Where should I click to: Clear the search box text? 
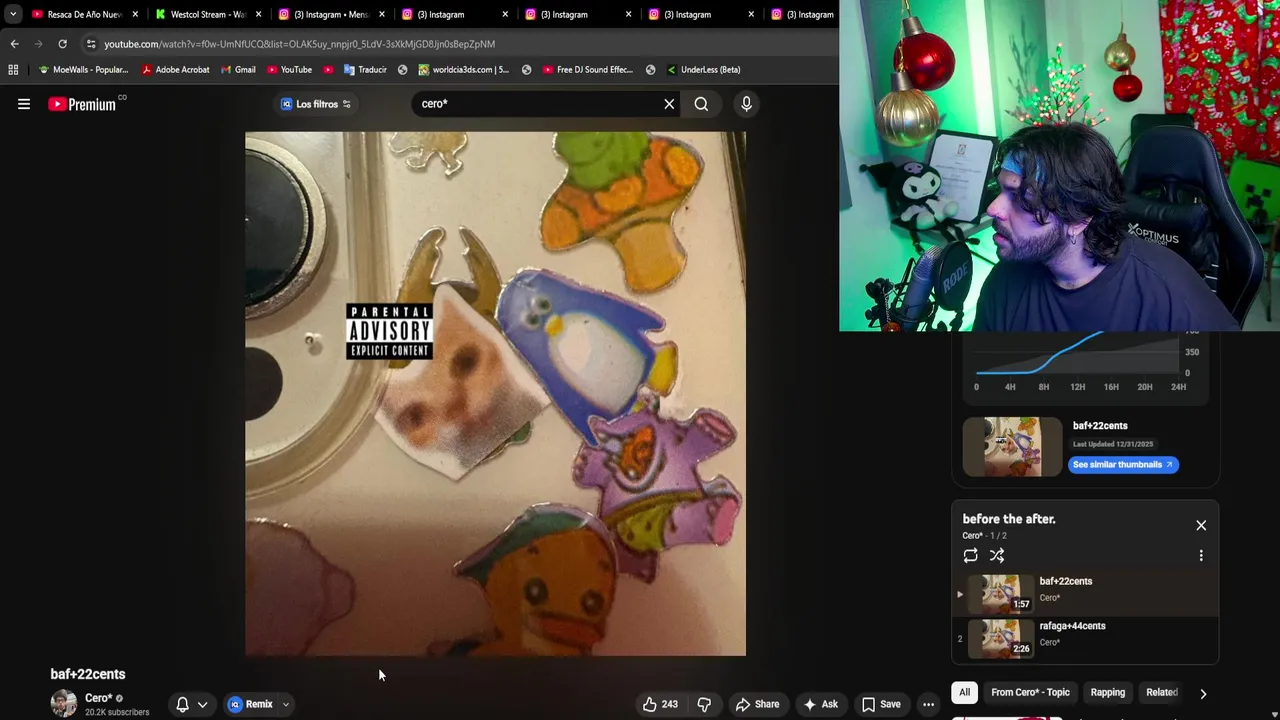coord(669,104)
